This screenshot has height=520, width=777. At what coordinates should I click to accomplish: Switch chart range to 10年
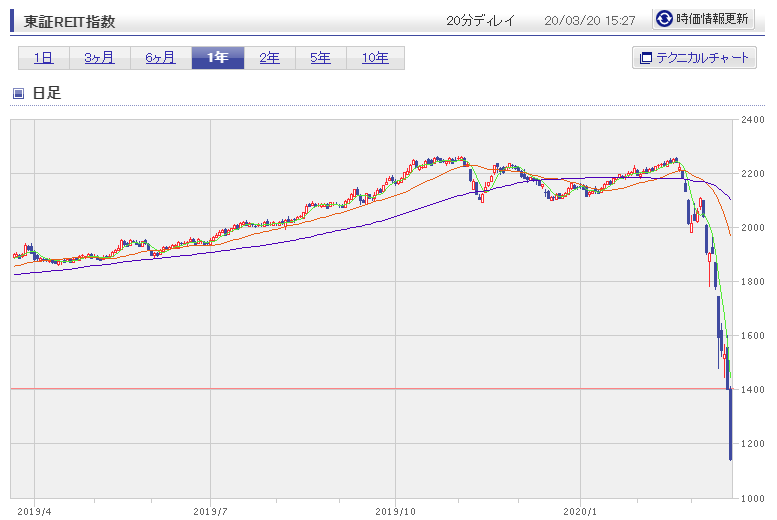(375, 58)
